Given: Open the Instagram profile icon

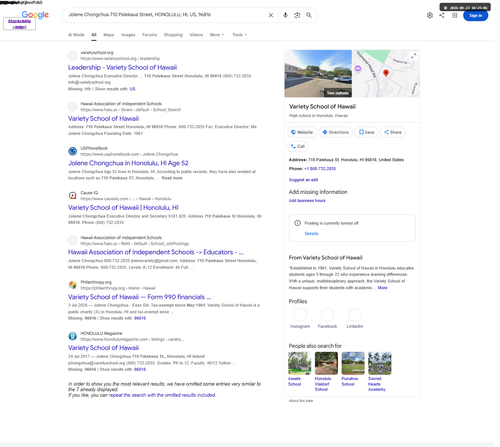Looking at the screenshot, I should [x=300, y=314].
